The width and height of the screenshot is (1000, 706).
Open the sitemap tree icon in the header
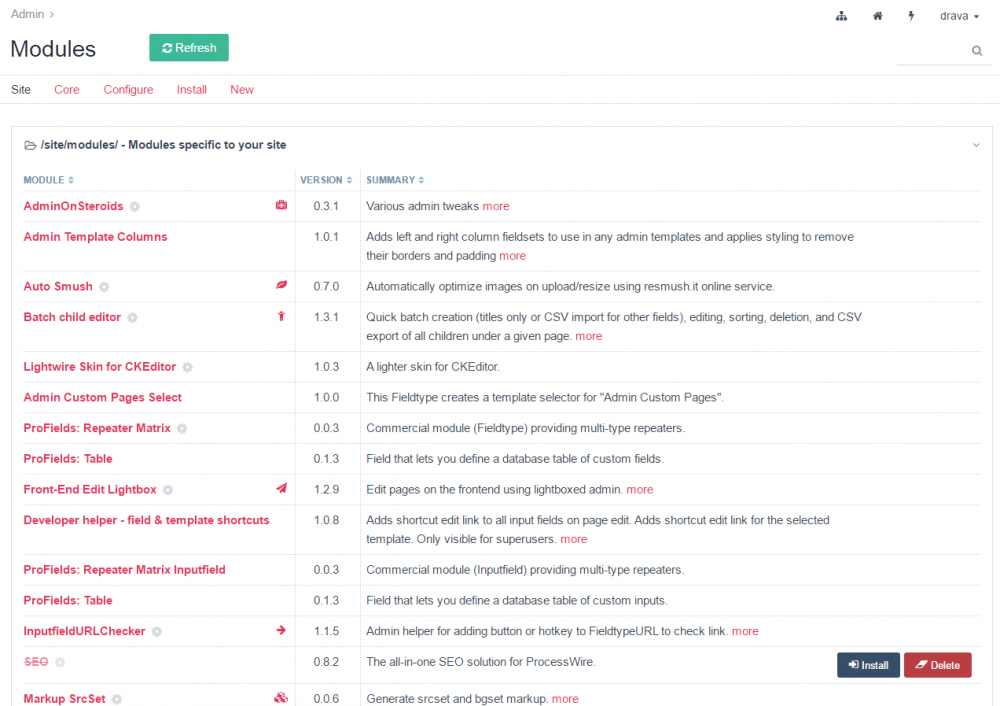click(x=841, y=15)
